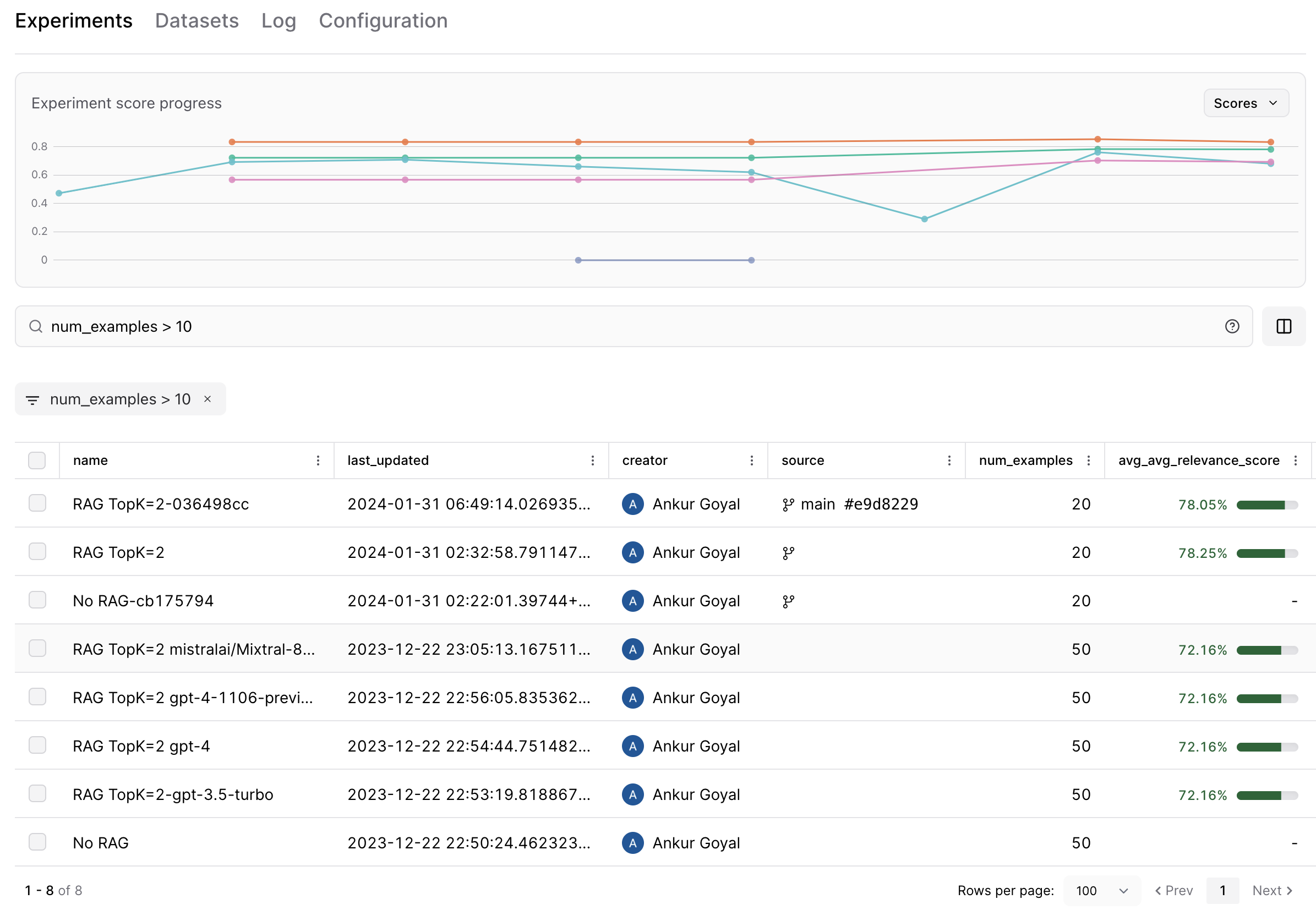Click the search magnifier icon
Image resolution: width=1316 pixels, height=910 pixels.
click(35, 326)
